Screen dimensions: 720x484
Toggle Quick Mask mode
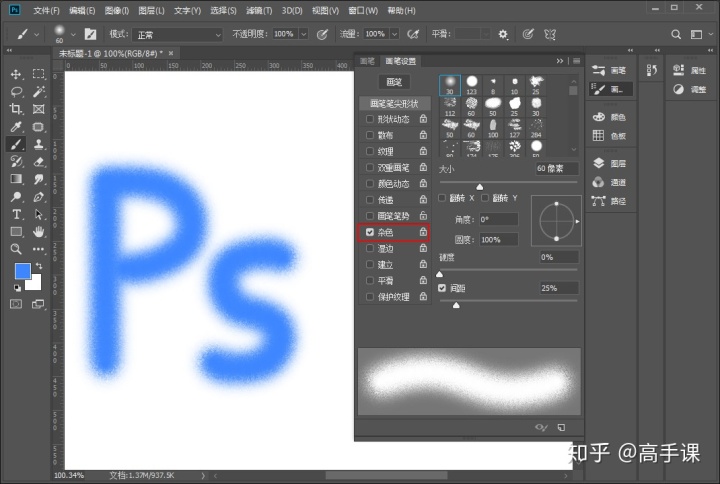click(x=16, y=304)
